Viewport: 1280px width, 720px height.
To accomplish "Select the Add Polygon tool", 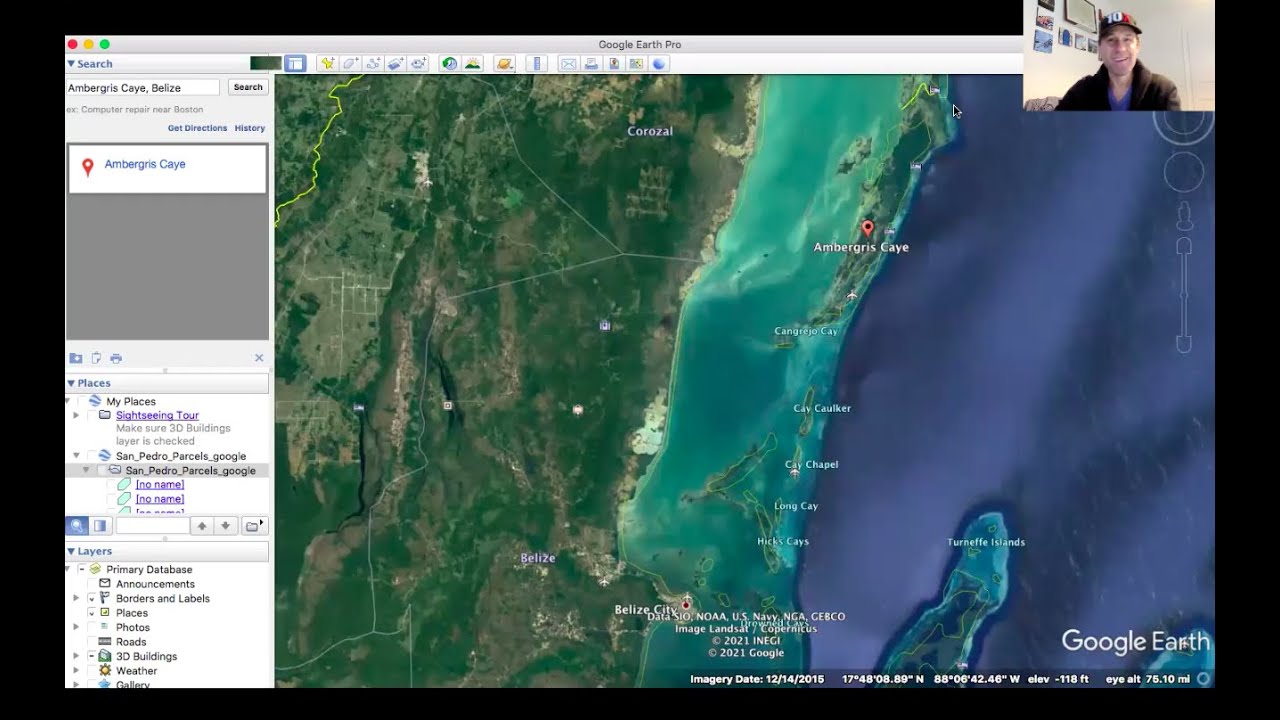I will click(351, 63).
